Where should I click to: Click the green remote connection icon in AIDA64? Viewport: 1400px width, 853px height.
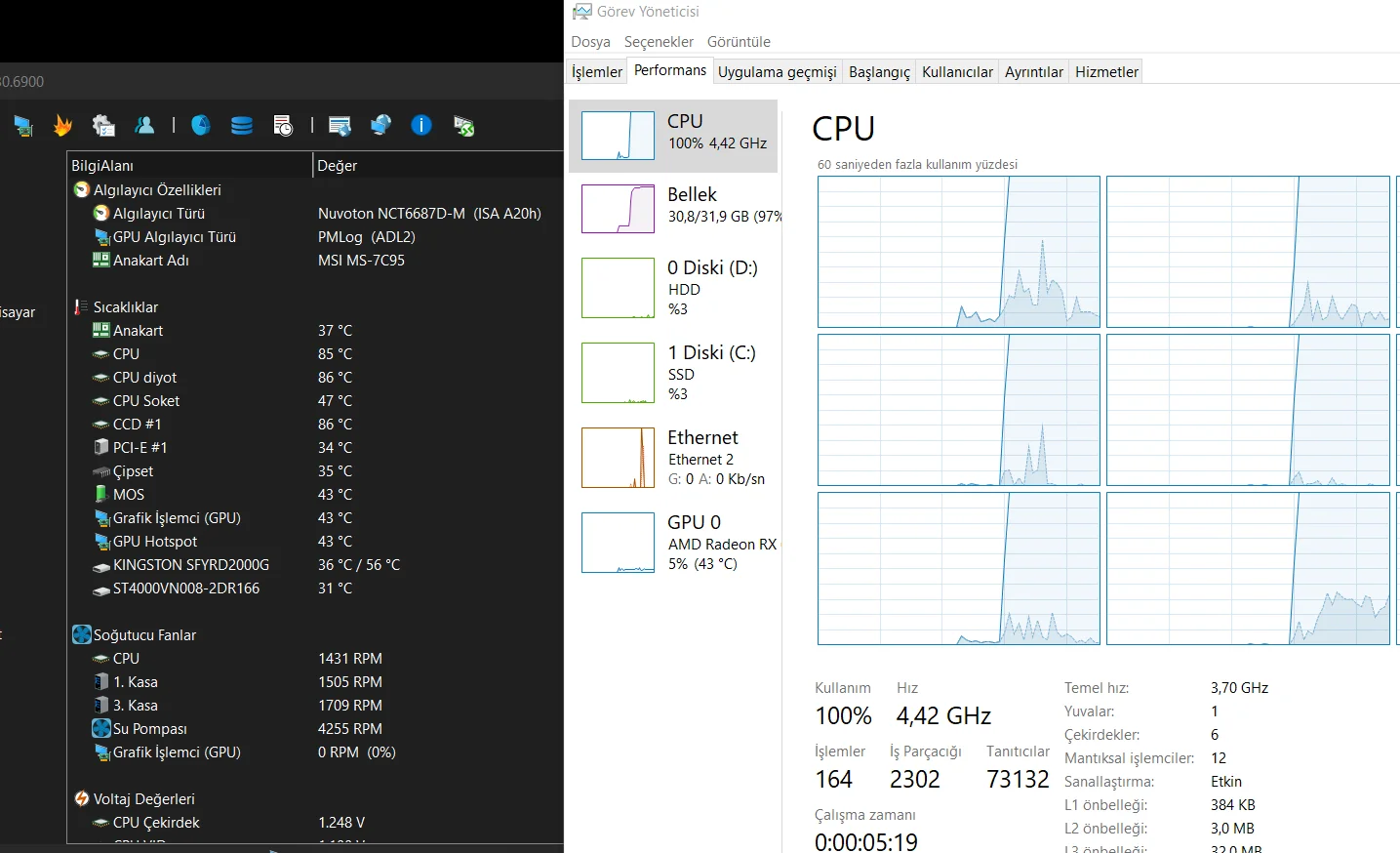tap(463, 126)
